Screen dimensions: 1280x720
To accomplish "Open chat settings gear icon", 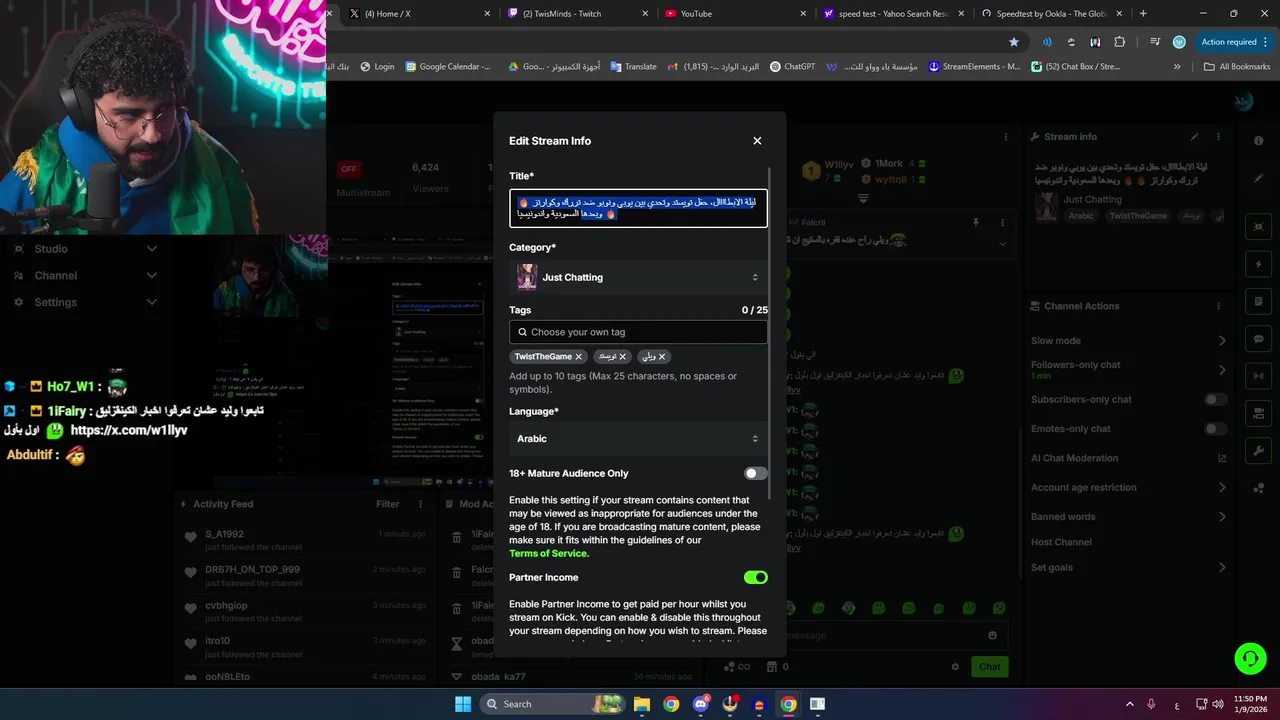I will (955, 667).
